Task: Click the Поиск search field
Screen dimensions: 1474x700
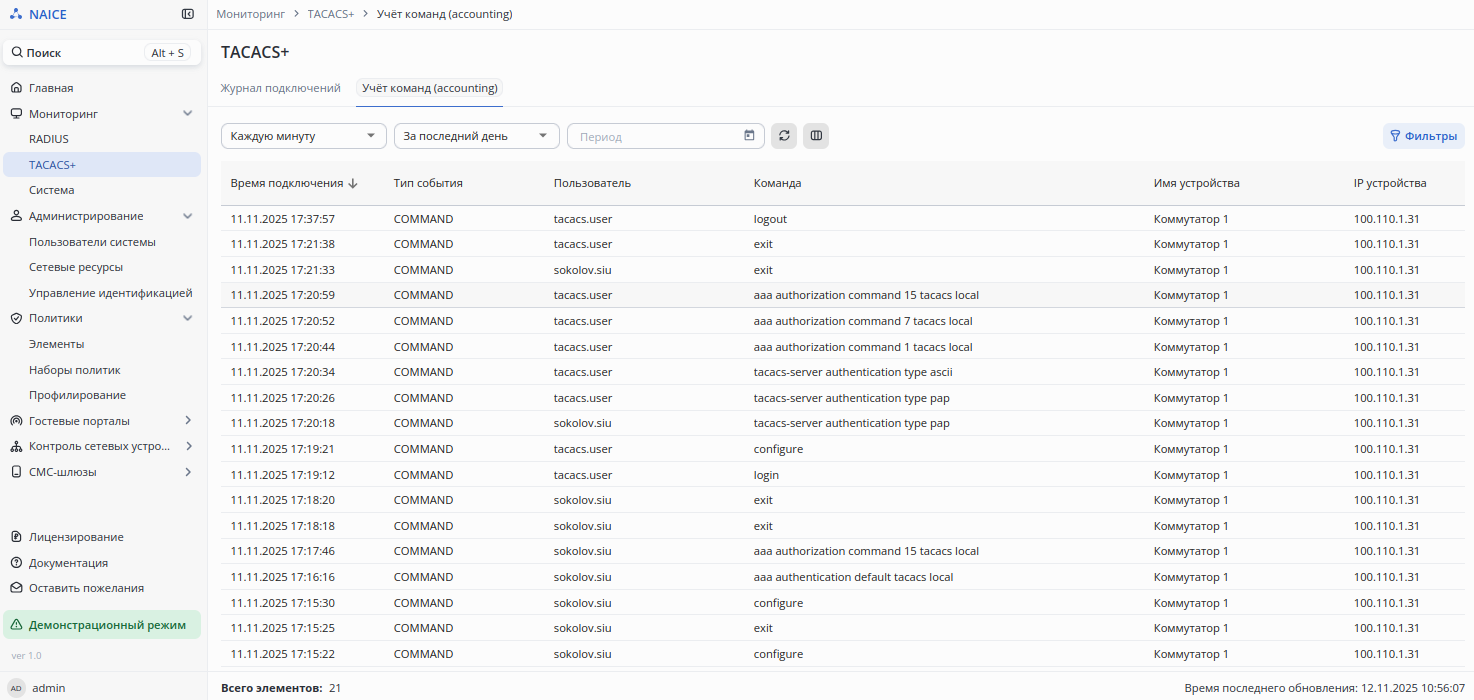Action: [x=80, y=53]
